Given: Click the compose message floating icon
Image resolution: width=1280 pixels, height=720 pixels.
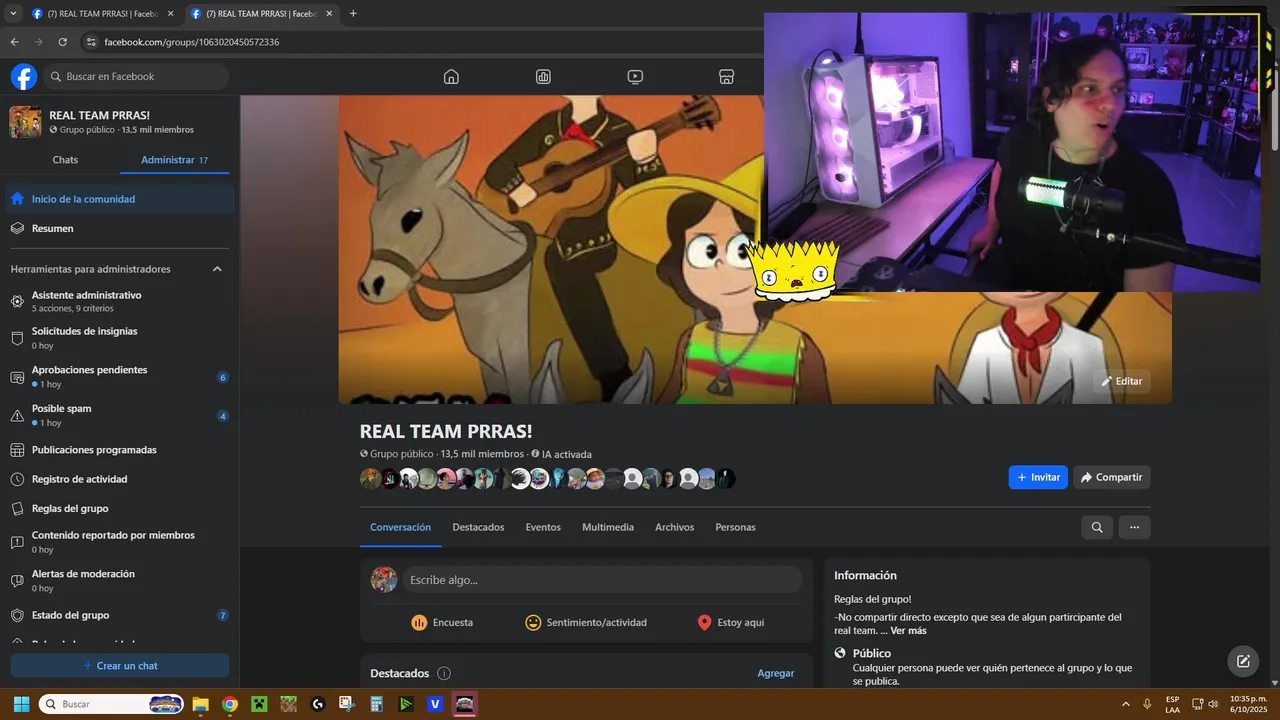Looking at the screenshot, I should 1243,661.
